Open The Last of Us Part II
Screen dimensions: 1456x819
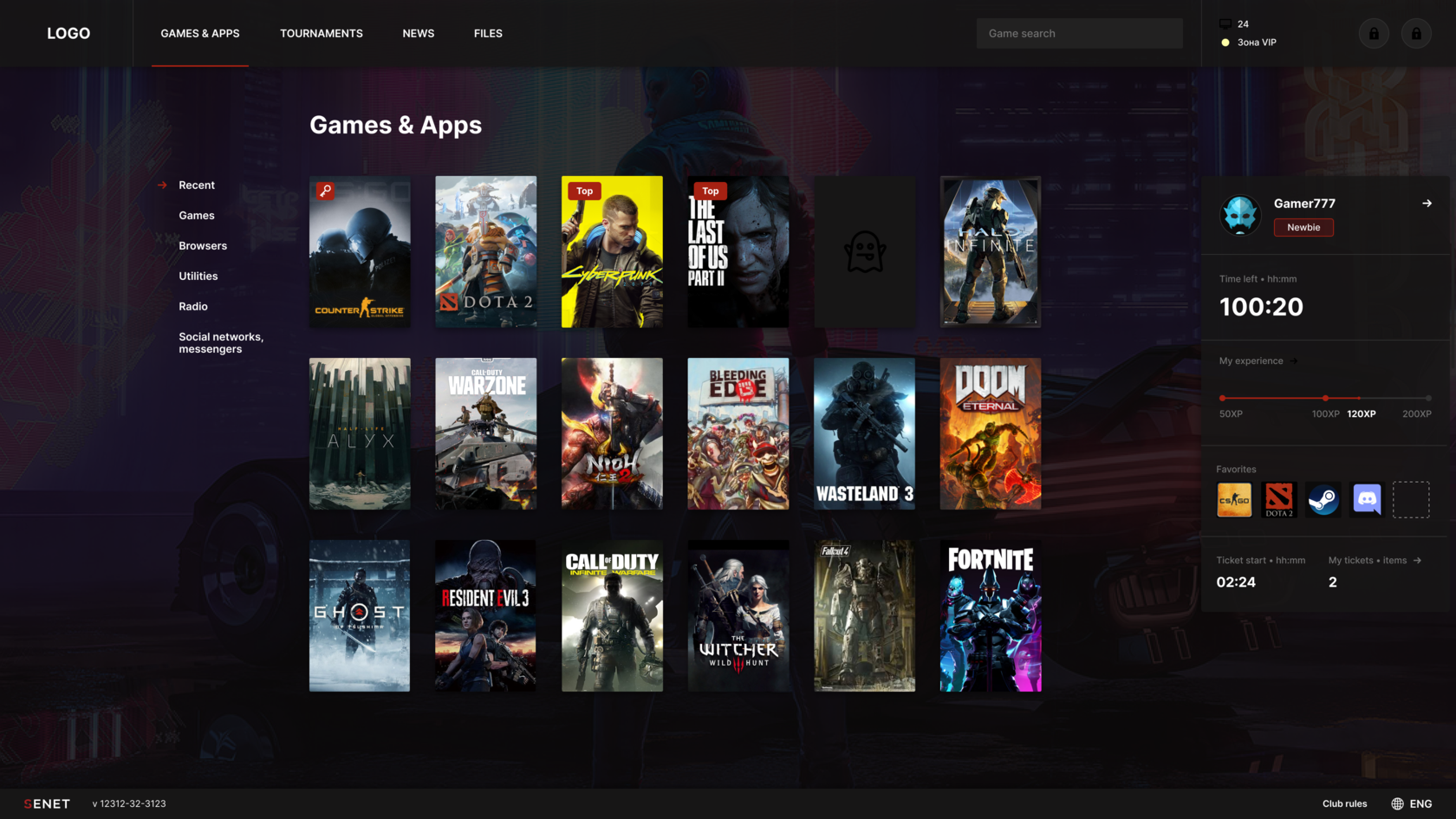tap(738, 252)
